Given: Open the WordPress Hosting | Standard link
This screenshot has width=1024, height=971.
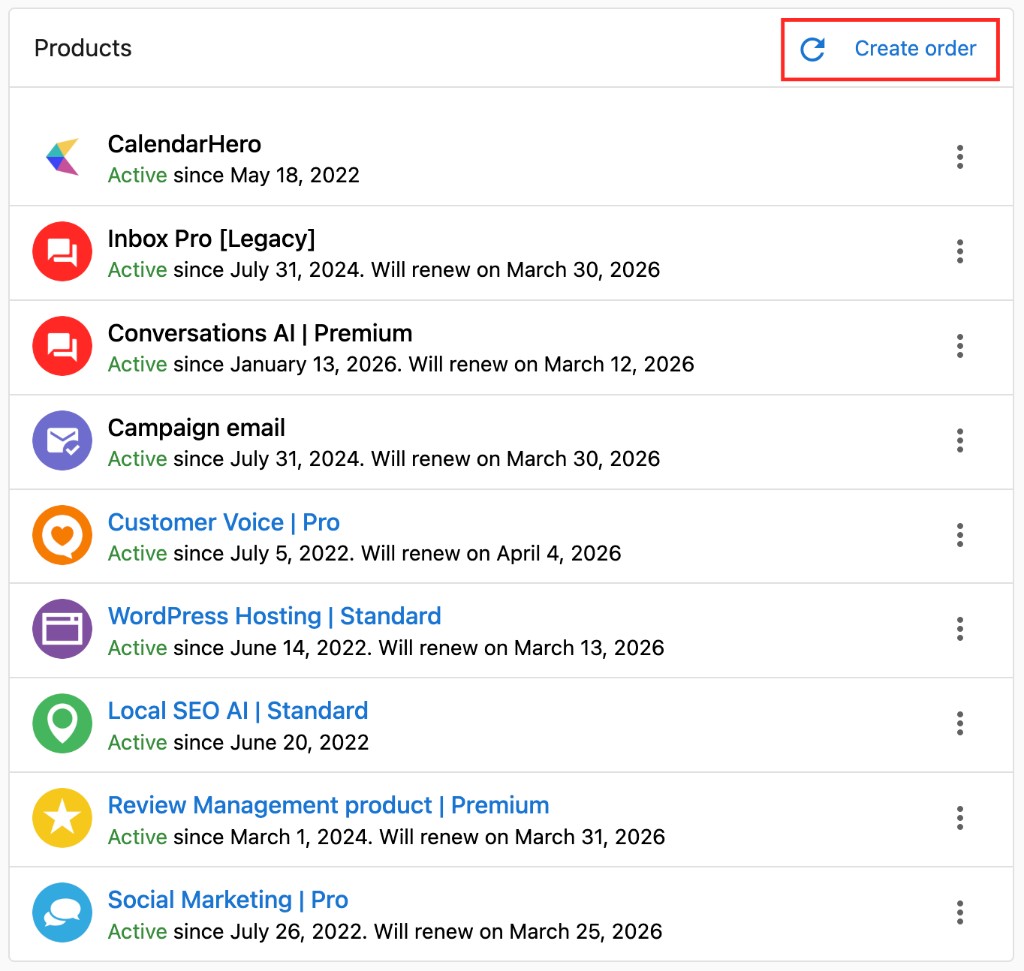Looking at the screenshot, I should [x=275, y=616].
